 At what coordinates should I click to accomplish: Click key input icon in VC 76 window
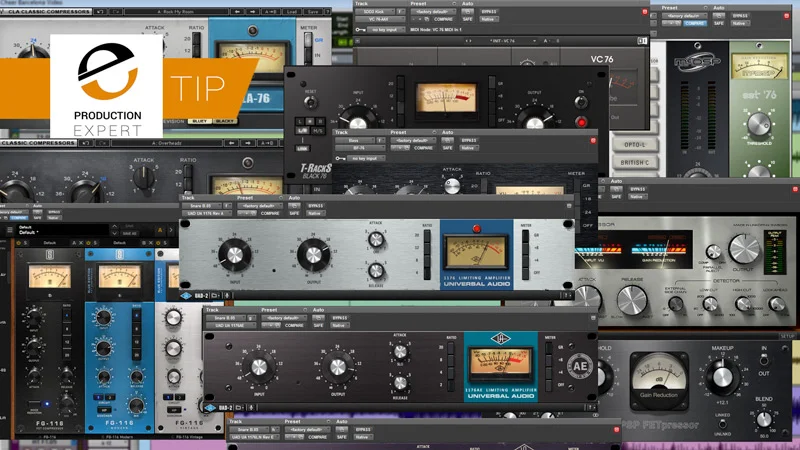pyautogui.click(x=360, y=30)
